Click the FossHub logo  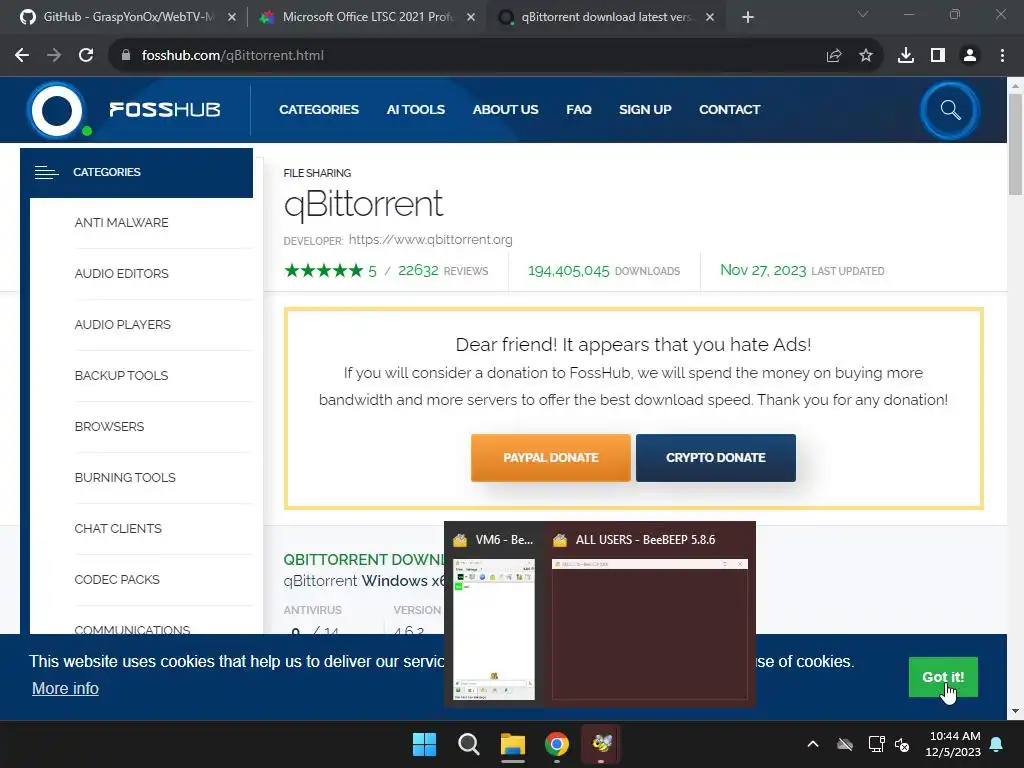tap(124, 110)
